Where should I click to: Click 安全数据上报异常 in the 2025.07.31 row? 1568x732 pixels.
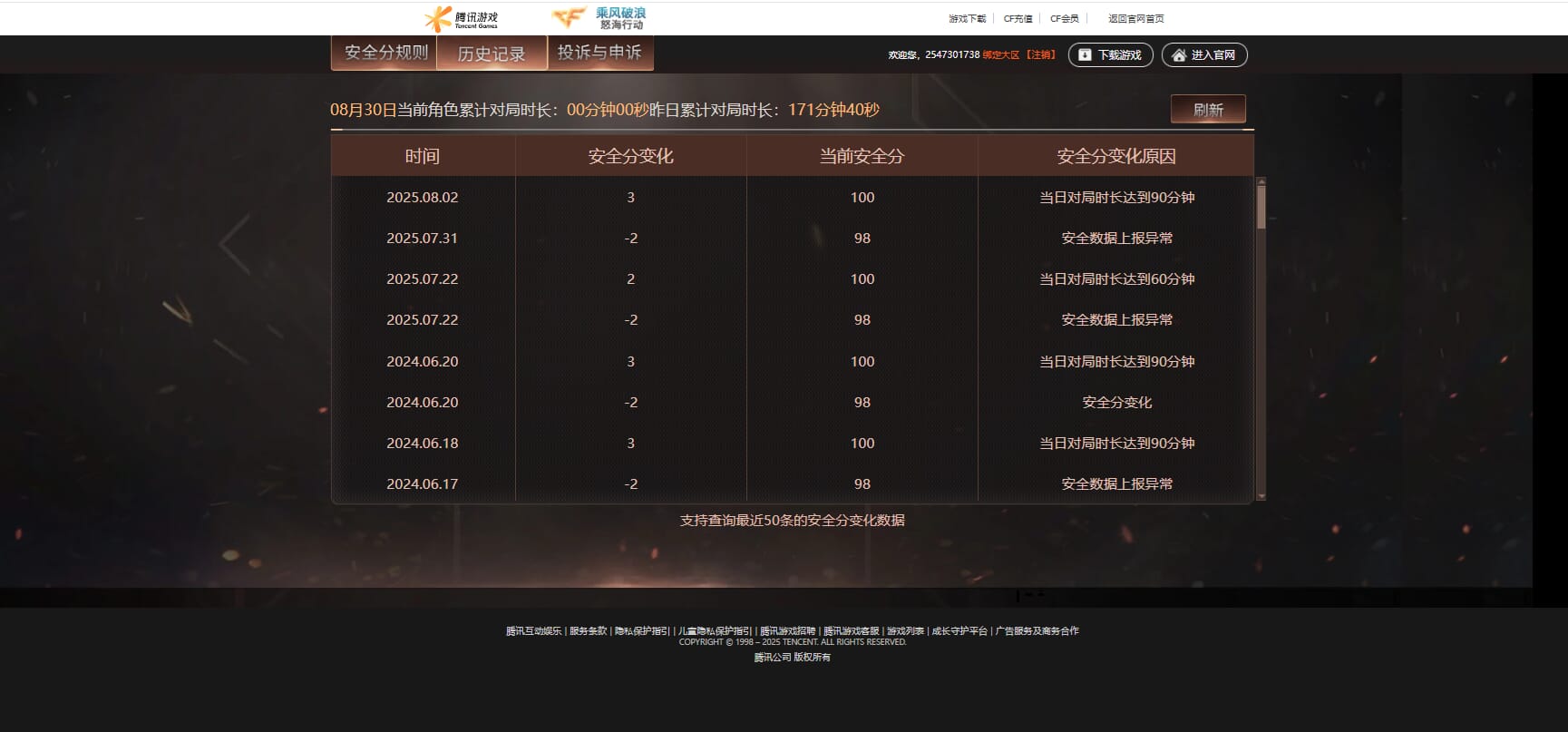[1117, 239]
